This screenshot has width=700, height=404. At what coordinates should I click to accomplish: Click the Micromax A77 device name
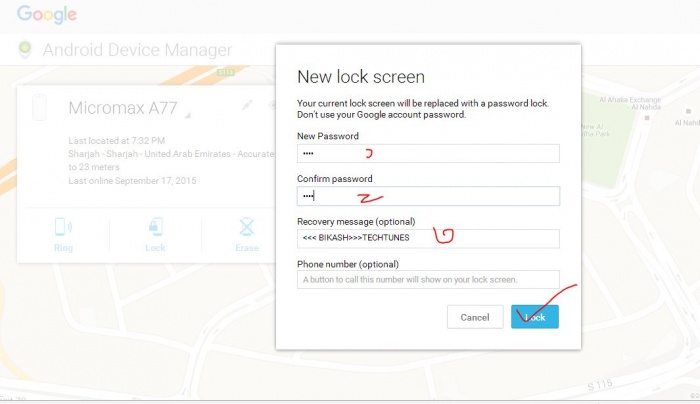[123, 108]
